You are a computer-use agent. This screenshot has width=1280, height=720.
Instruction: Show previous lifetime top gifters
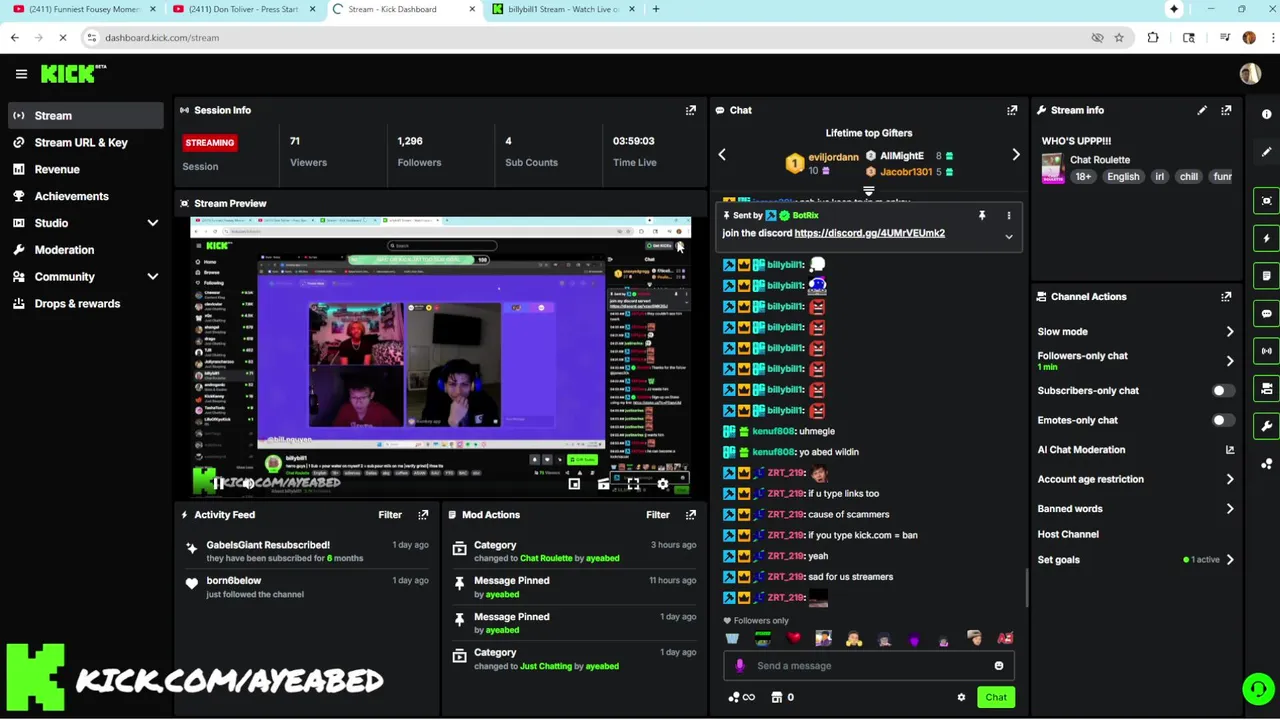click(722, 155)
